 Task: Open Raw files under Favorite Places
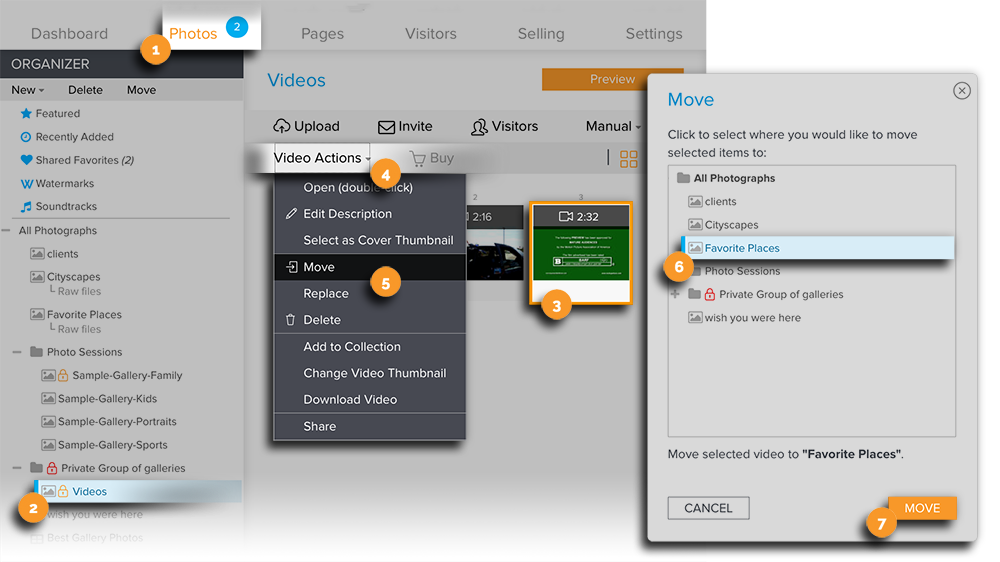[79, 329]
